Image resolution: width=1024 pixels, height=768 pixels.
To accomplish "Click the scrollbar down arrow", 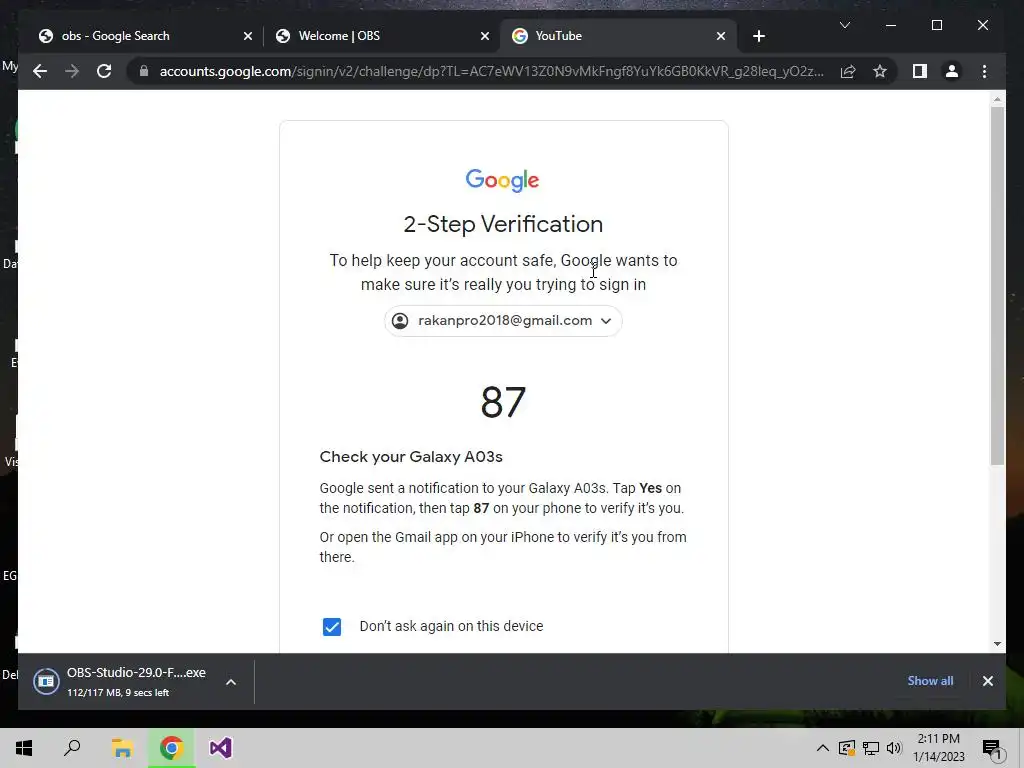I will (x=997, y=644).
